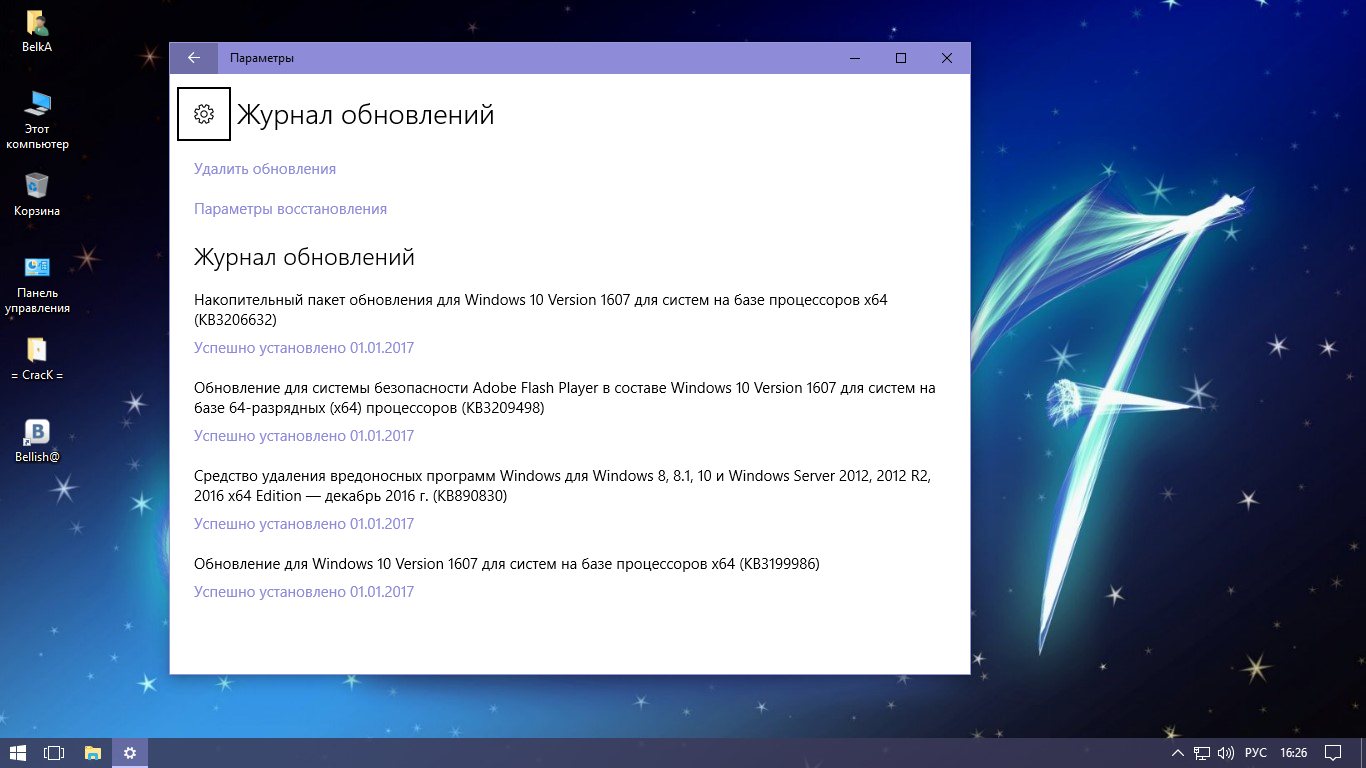Open install status under KB3199986 update
Screen dimensions: 1366x768
click(x=304, y=592)
